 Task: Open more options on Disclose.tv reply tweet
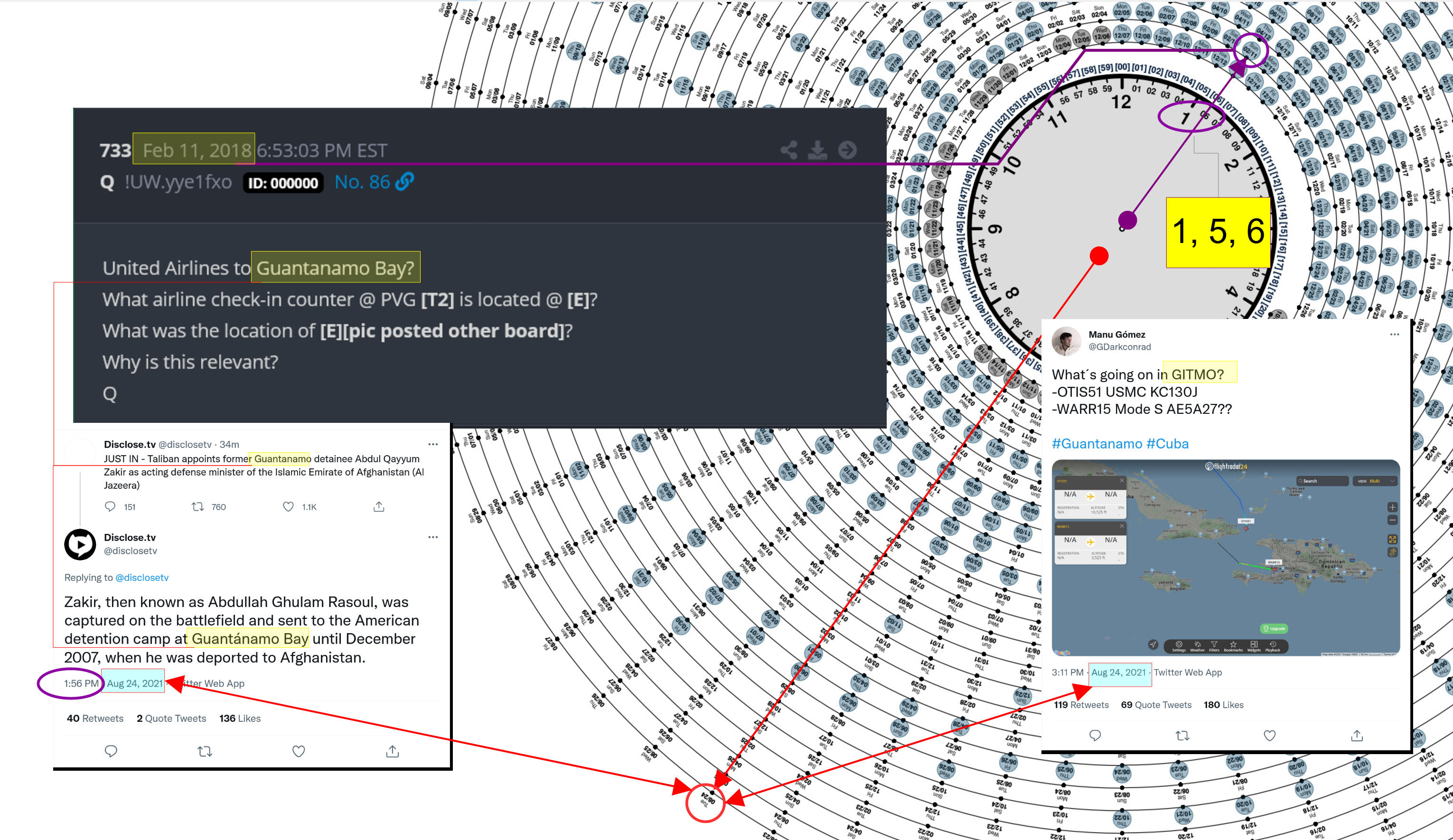point(433,537)
